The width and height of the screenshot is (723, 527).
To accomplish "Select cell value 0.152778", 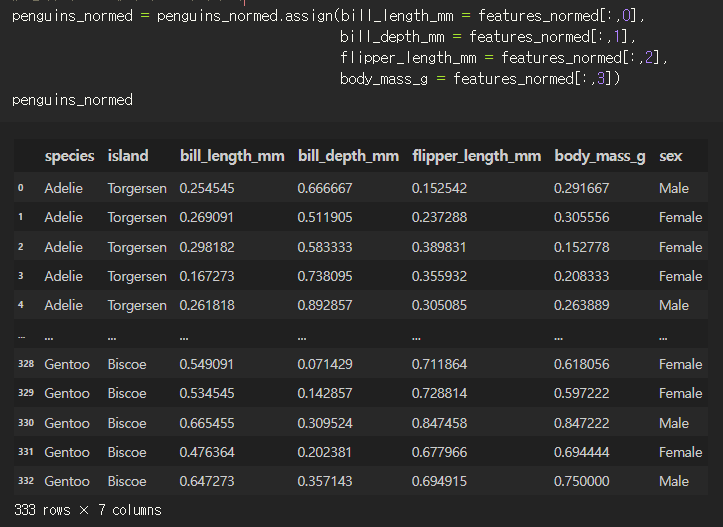I will [x=581, y=247].
